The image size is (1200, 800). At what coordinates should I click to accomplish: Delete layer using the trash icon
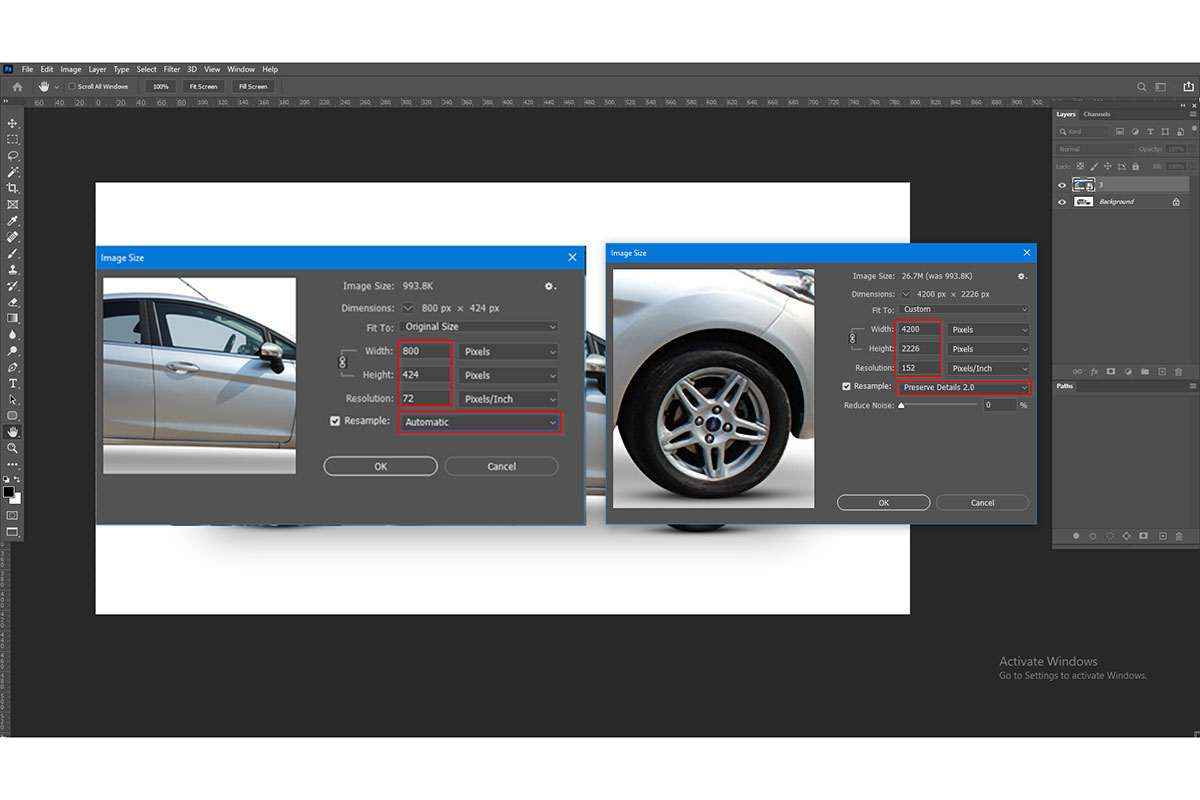pos(1179,372)
